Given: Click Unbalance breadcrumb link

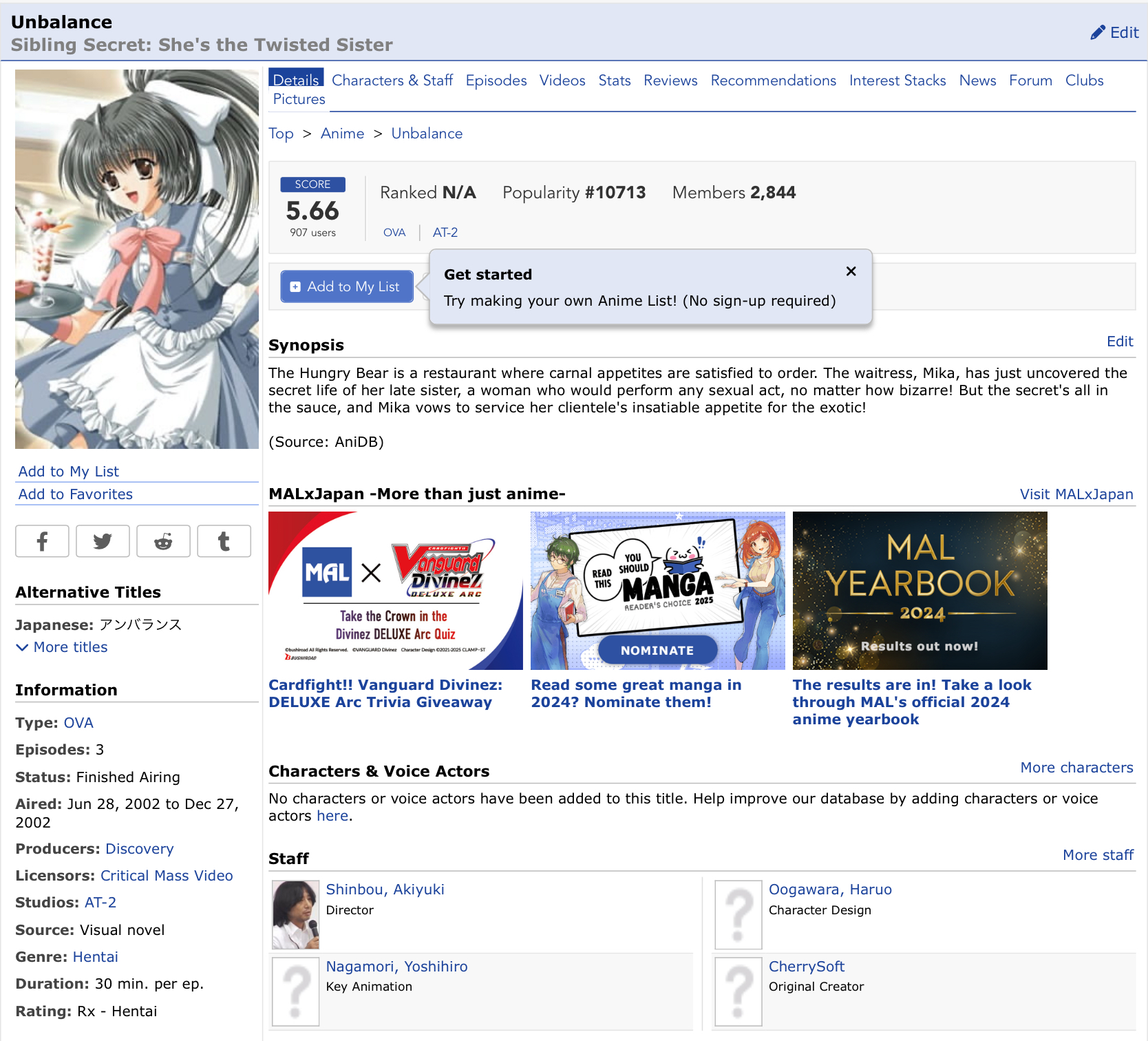Looking at the screenshot, I should tap(427, 134).
